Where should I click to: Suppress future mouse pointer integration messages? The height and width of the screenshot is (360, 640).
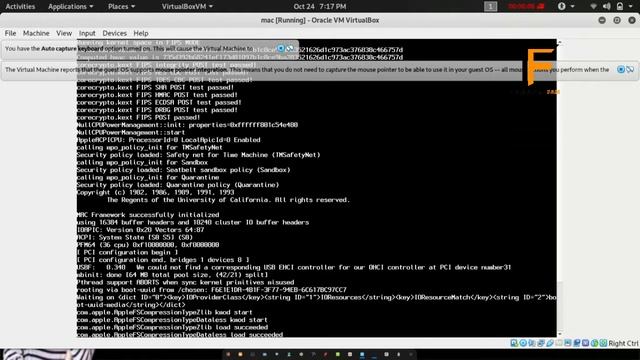coord(630,70)
